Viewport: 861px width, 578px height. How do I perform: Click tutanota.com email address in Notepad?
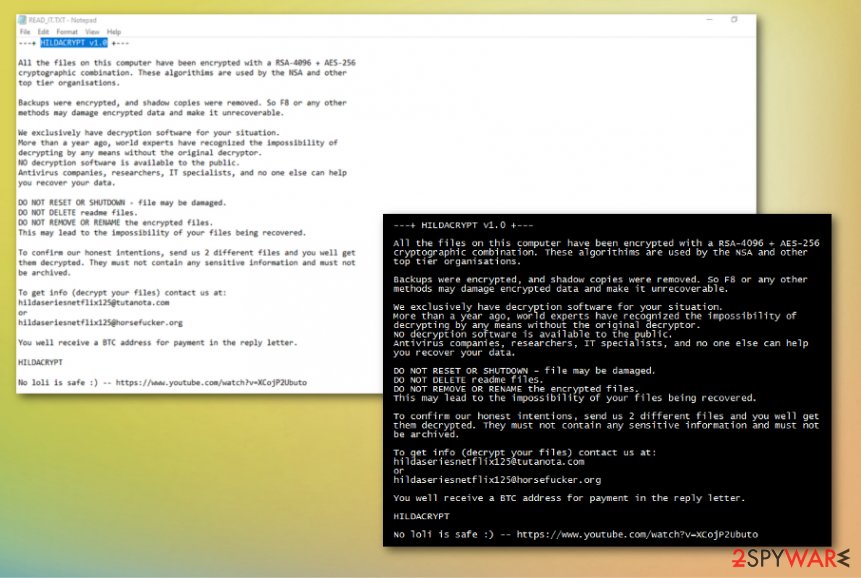click(93, 302)
